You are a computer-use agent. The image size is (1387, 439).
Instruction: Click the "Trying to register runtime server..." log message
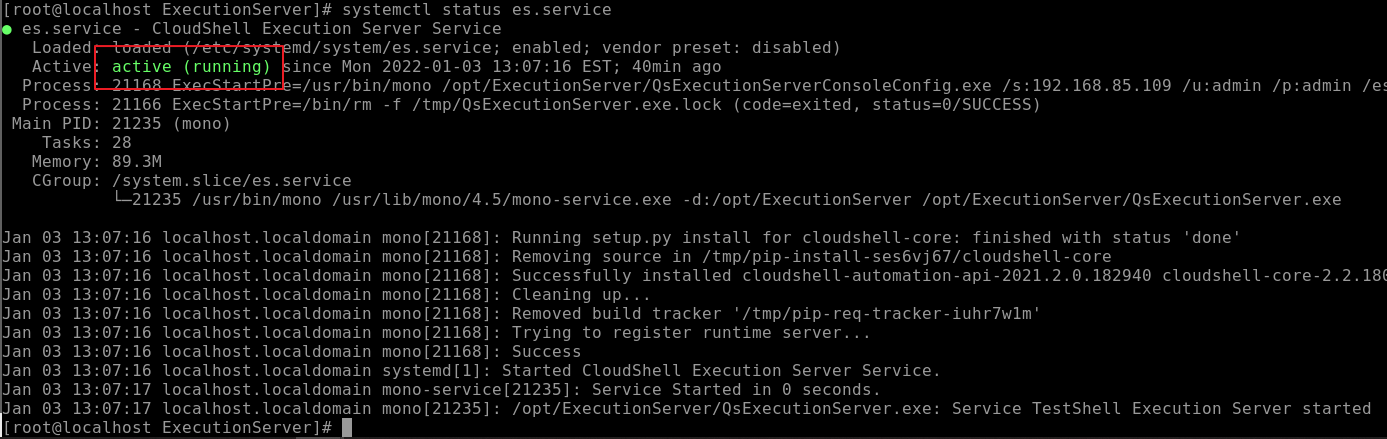tap(691, 333)
